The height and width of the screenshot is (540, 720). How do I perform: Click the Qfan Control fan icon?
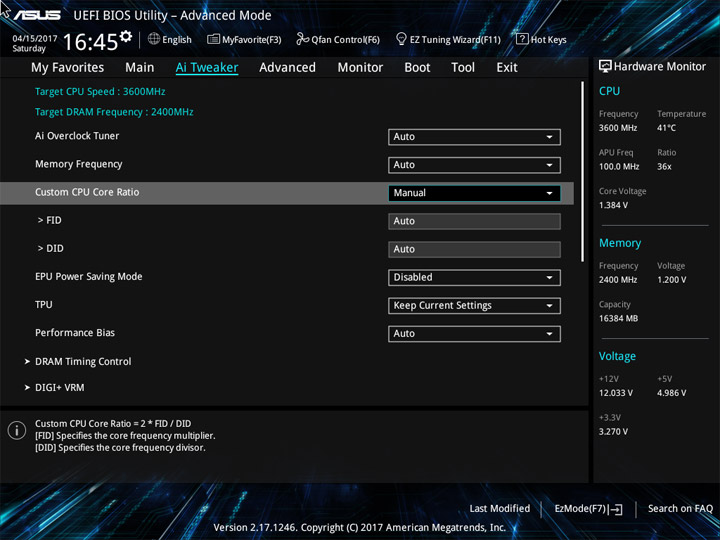click(302, 39)
